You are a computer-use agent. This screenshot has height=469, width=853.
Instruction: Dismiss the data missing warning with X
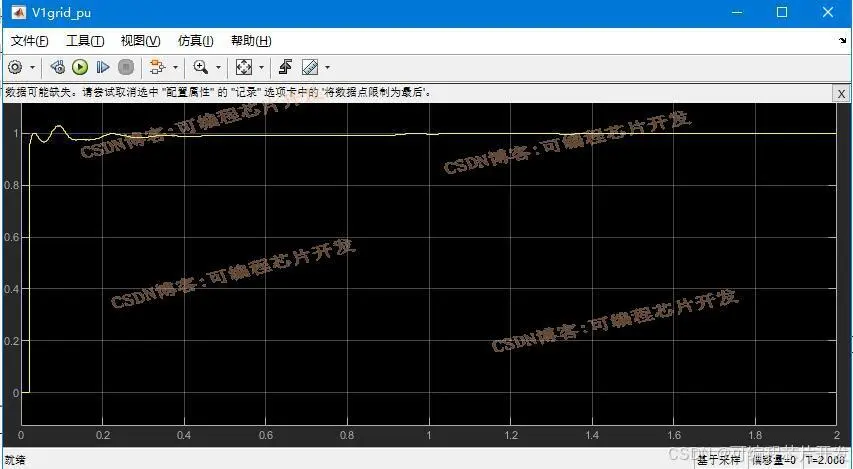[841, 94]
